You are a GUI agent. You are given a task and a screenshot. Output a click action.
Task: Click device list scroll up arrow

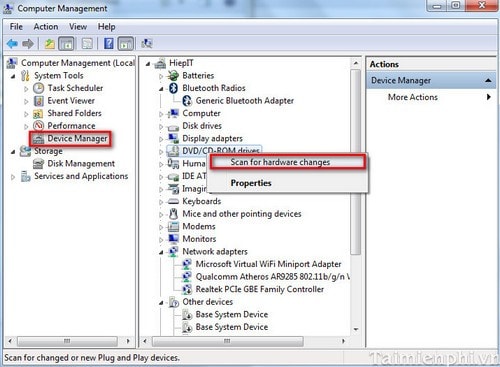pyautogui.click(x=356, y=63)
